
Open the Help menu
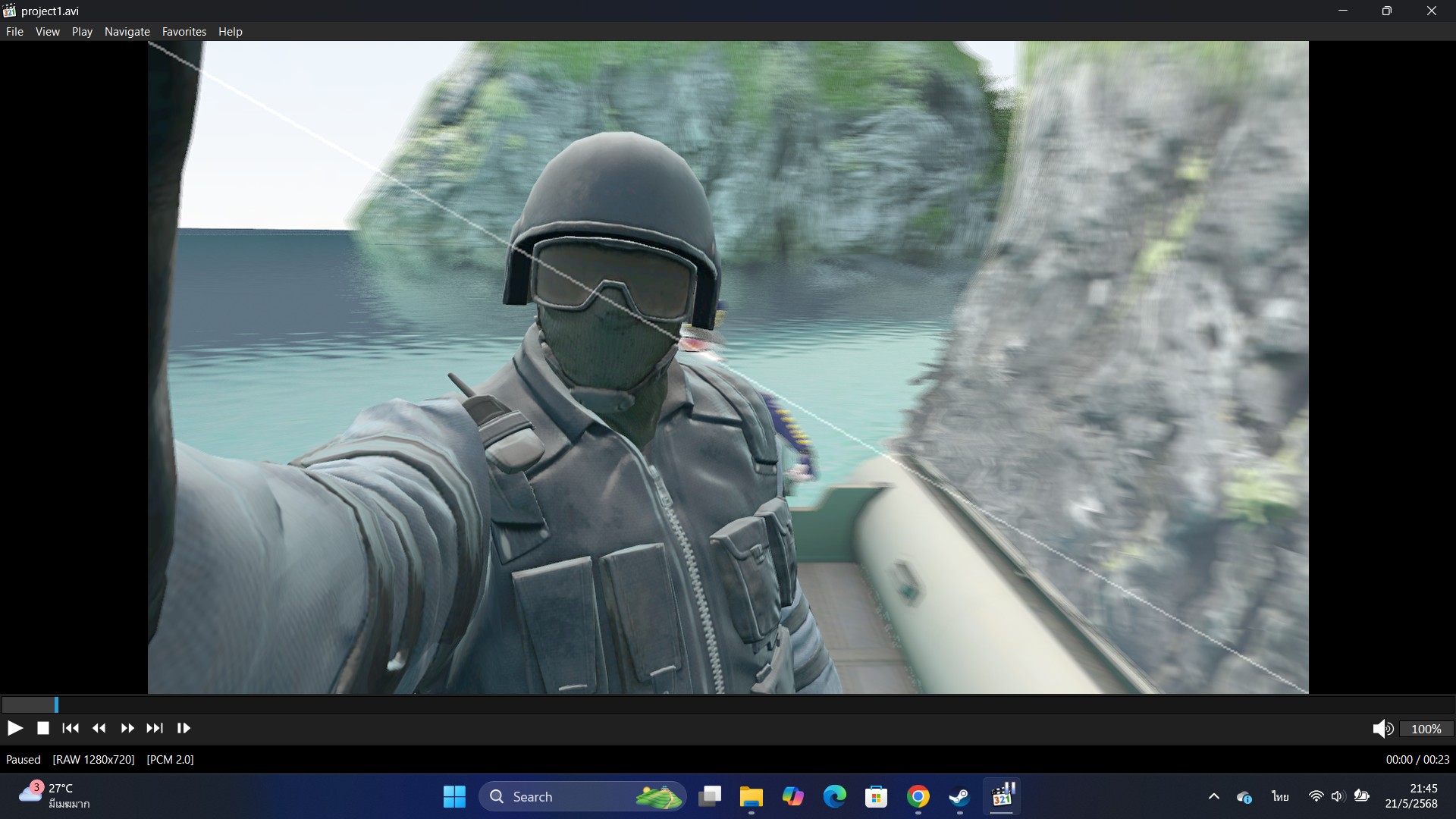pos(230,31)
